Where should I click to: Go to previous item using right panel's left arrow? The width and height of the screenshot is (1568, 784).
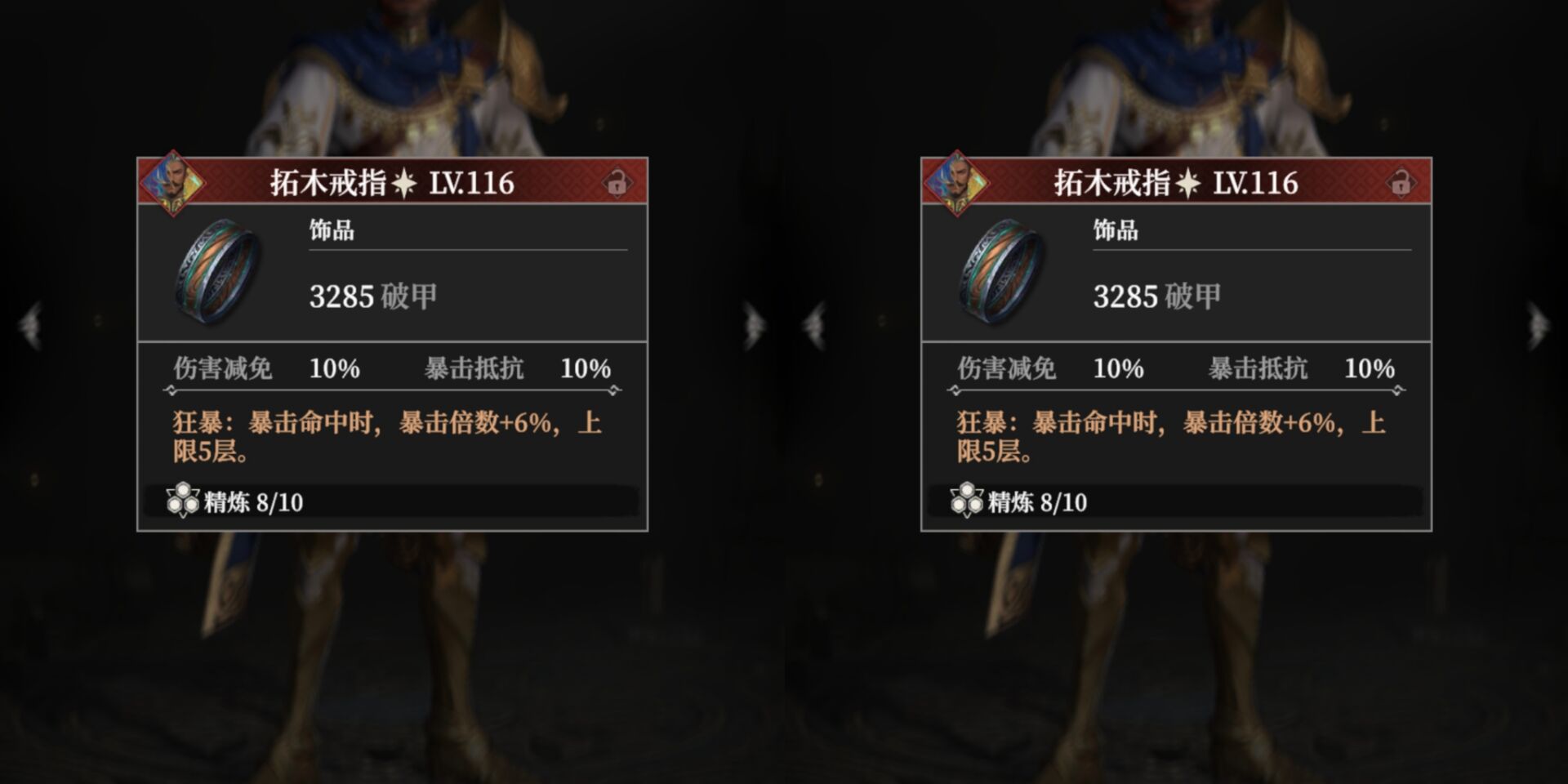(x=815, y=326)
